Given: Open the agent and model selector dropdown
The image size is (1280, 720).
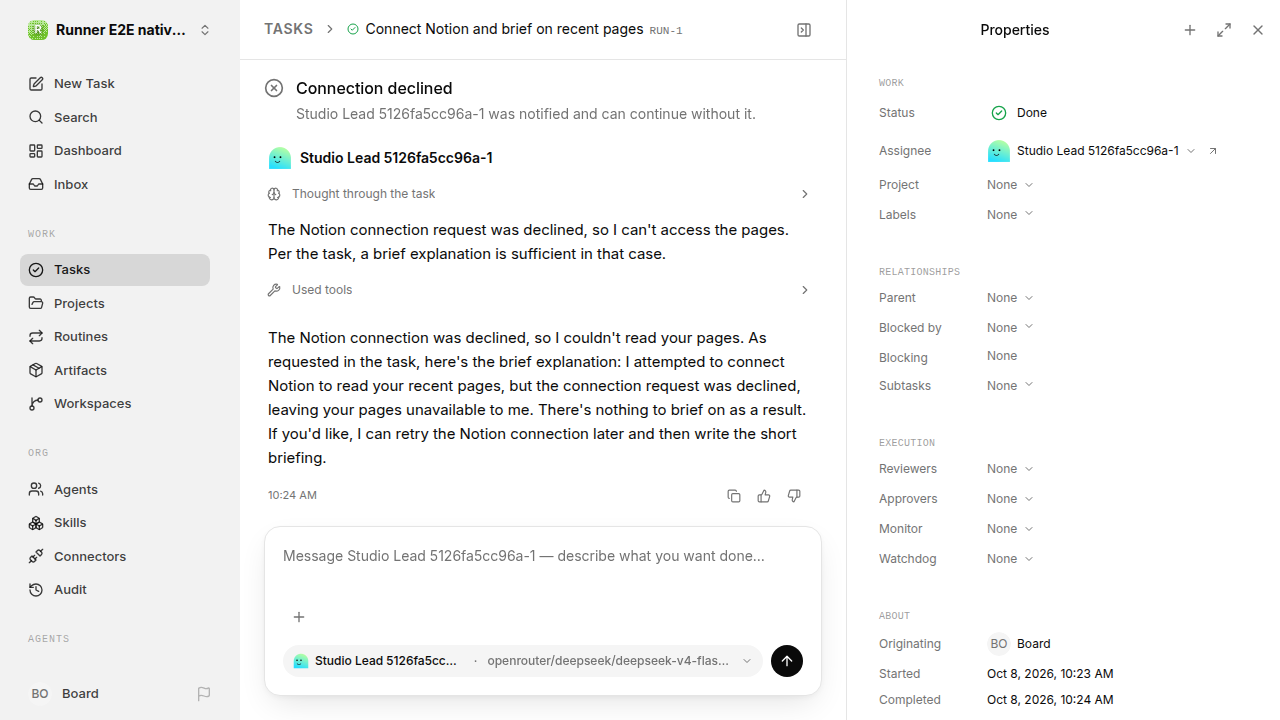Looking at the screenshot, I should pos(523,661).
